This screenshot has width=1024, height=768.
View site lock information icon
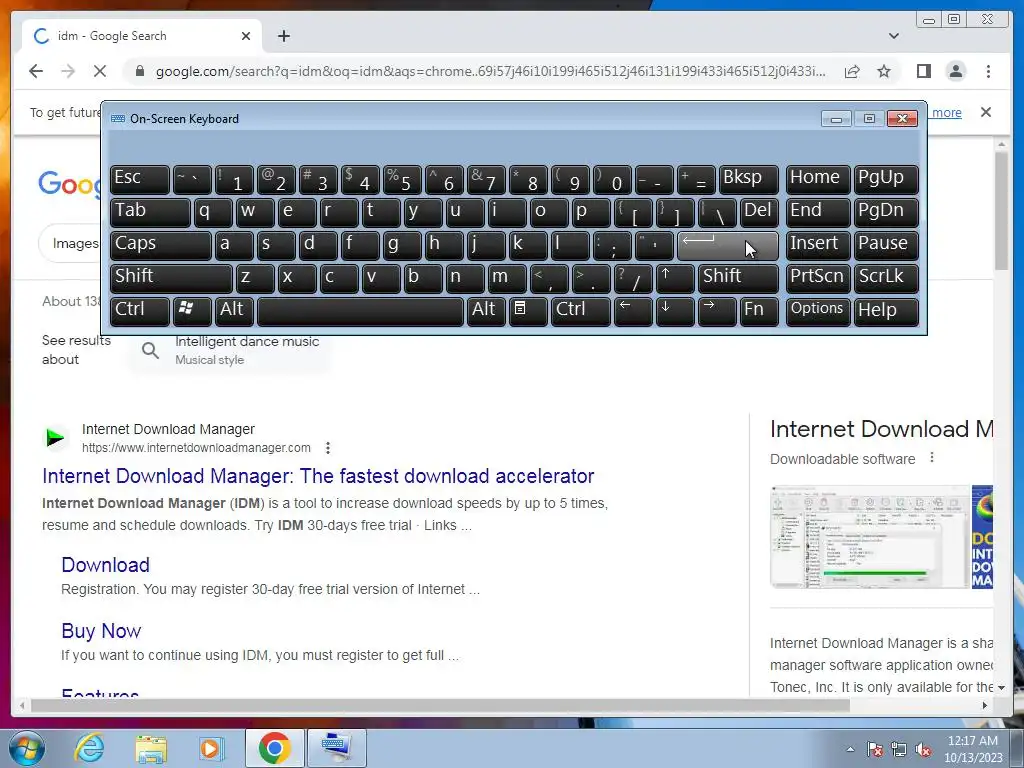[x=139, y=71]
